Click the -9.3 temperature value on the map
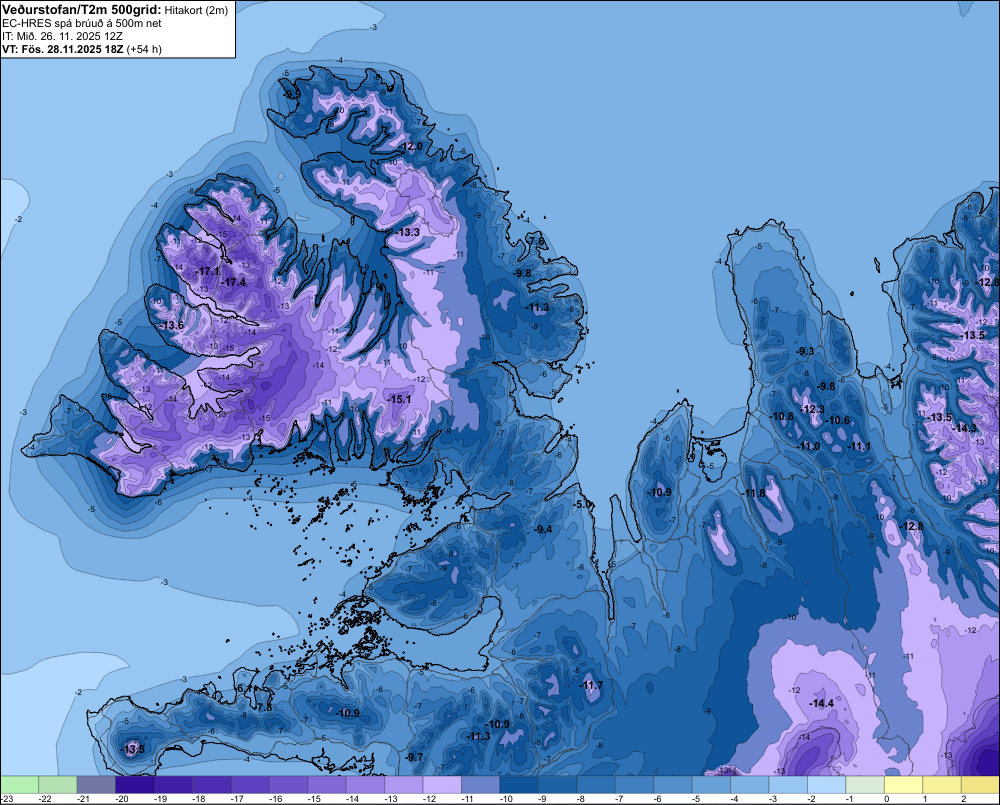 [805, 351]
